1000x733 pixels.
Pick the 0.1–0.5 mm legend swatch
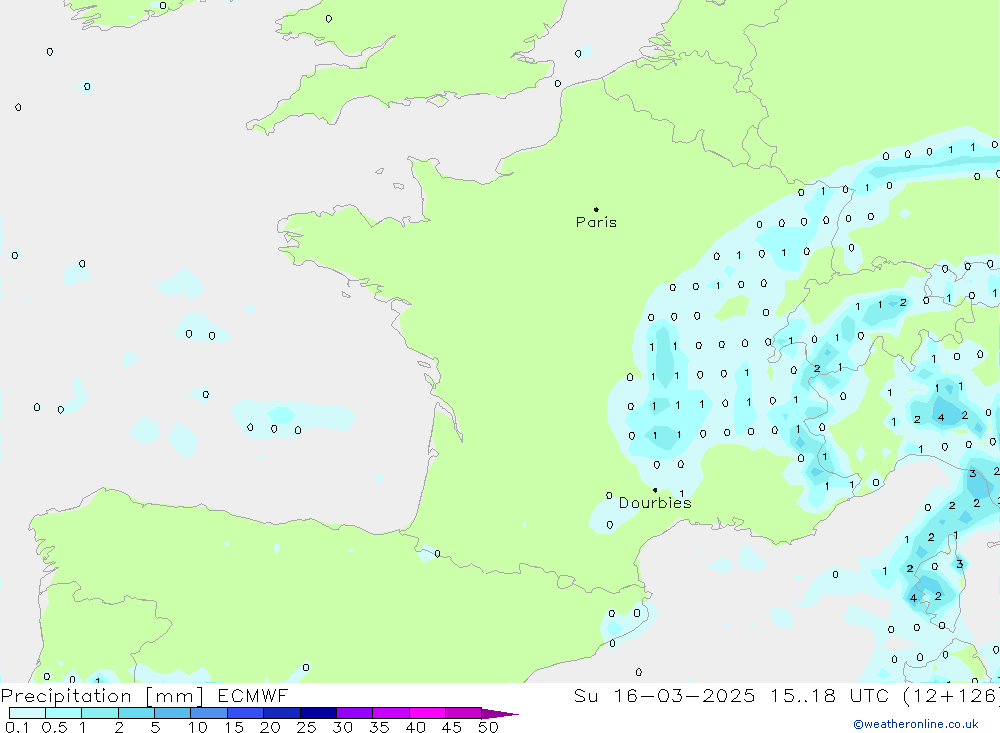27,713
